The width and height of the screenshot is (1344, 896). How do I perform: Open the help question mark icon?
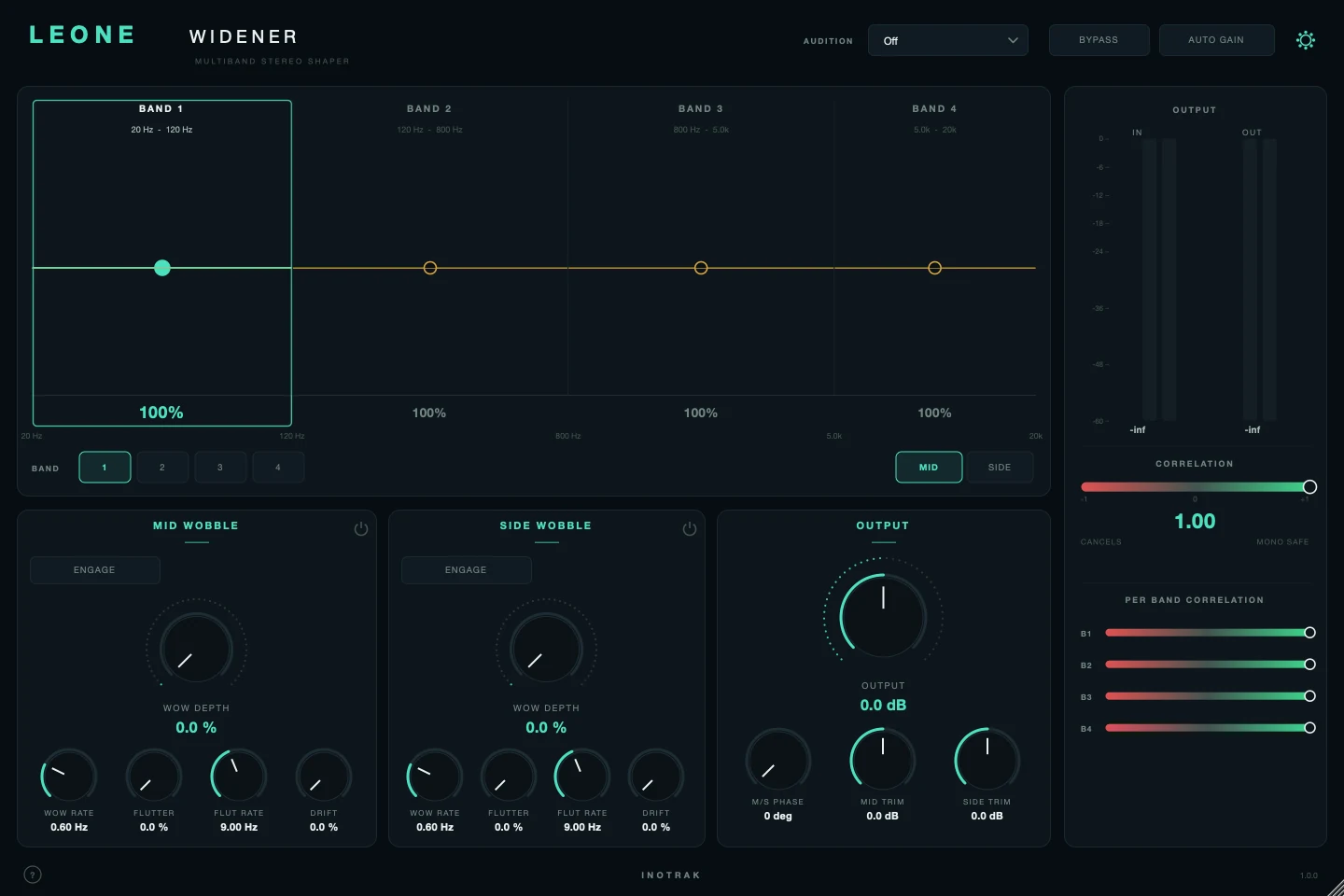33,875
